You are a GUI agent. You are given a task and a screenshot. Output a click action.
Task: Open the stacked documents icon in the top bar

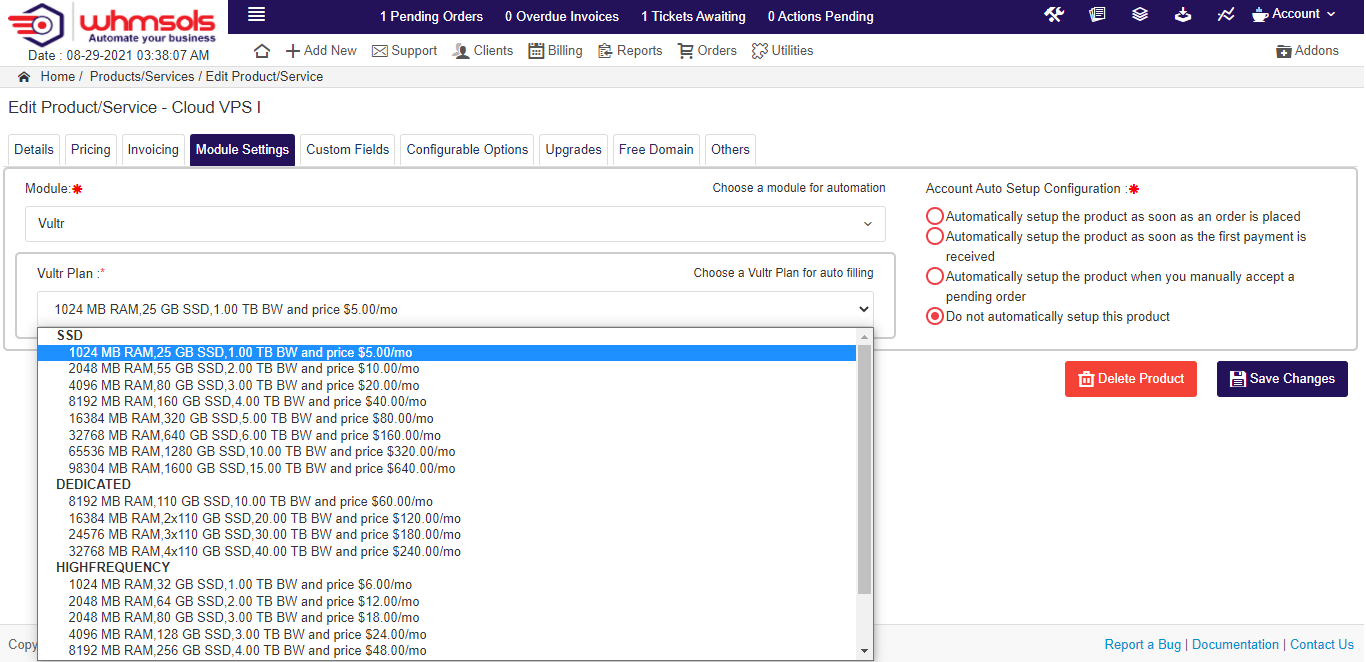(x=1097, y=15)
